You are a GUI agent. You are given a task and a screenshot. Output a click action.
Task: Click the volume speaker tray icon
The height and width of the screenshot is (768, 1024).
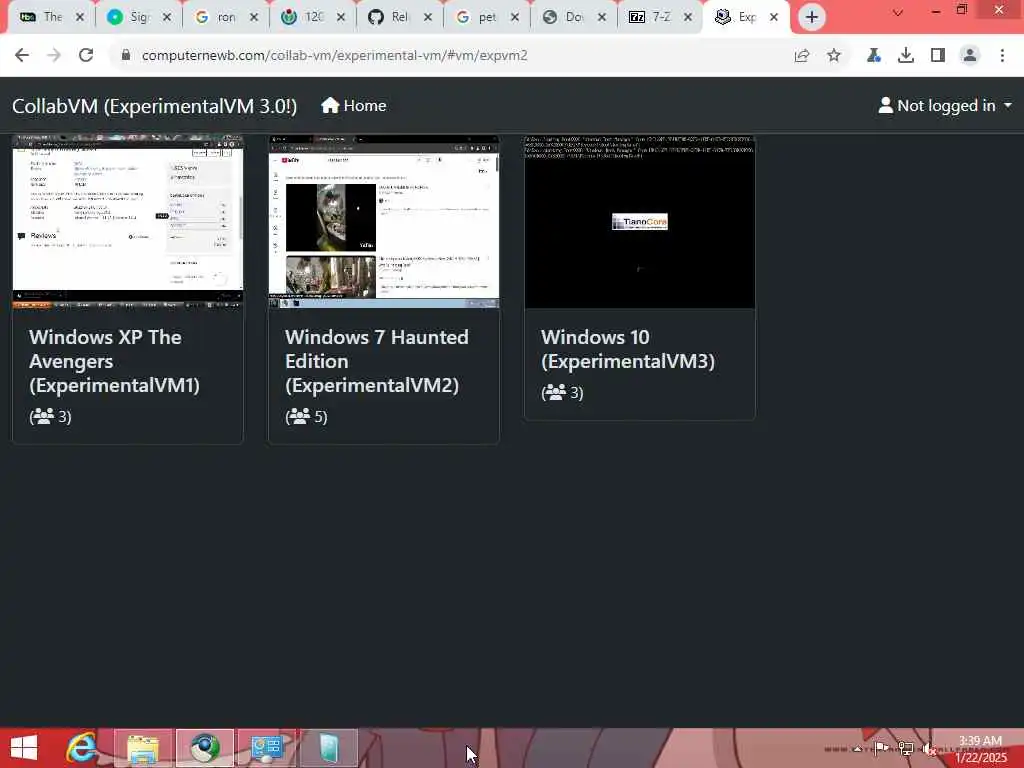pyautogui.click(x=929, y=748)
